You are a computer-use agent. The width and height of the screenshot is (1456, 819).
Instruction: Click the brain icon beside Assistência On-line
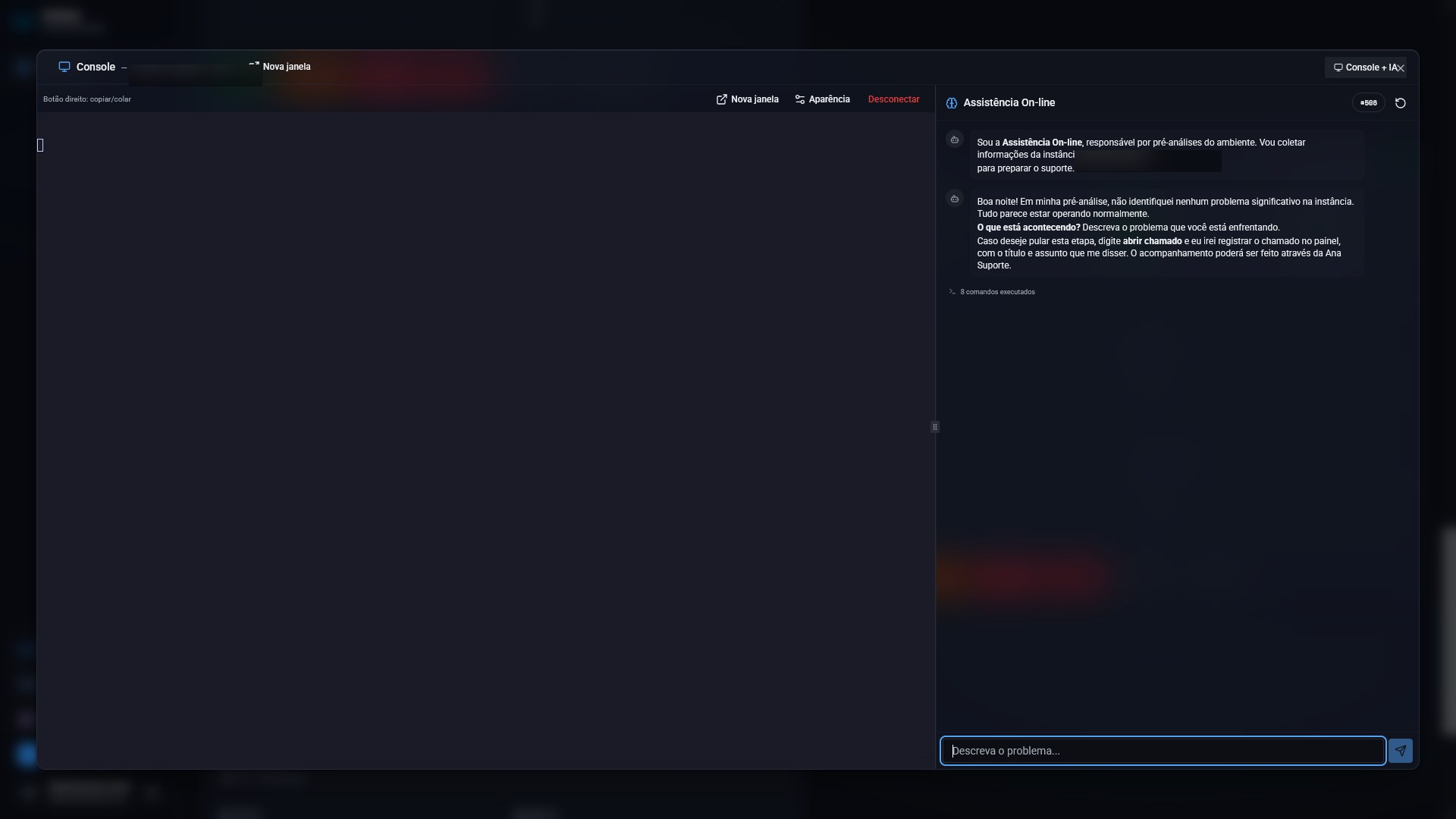pyautogui.click(x=952, y=103)
